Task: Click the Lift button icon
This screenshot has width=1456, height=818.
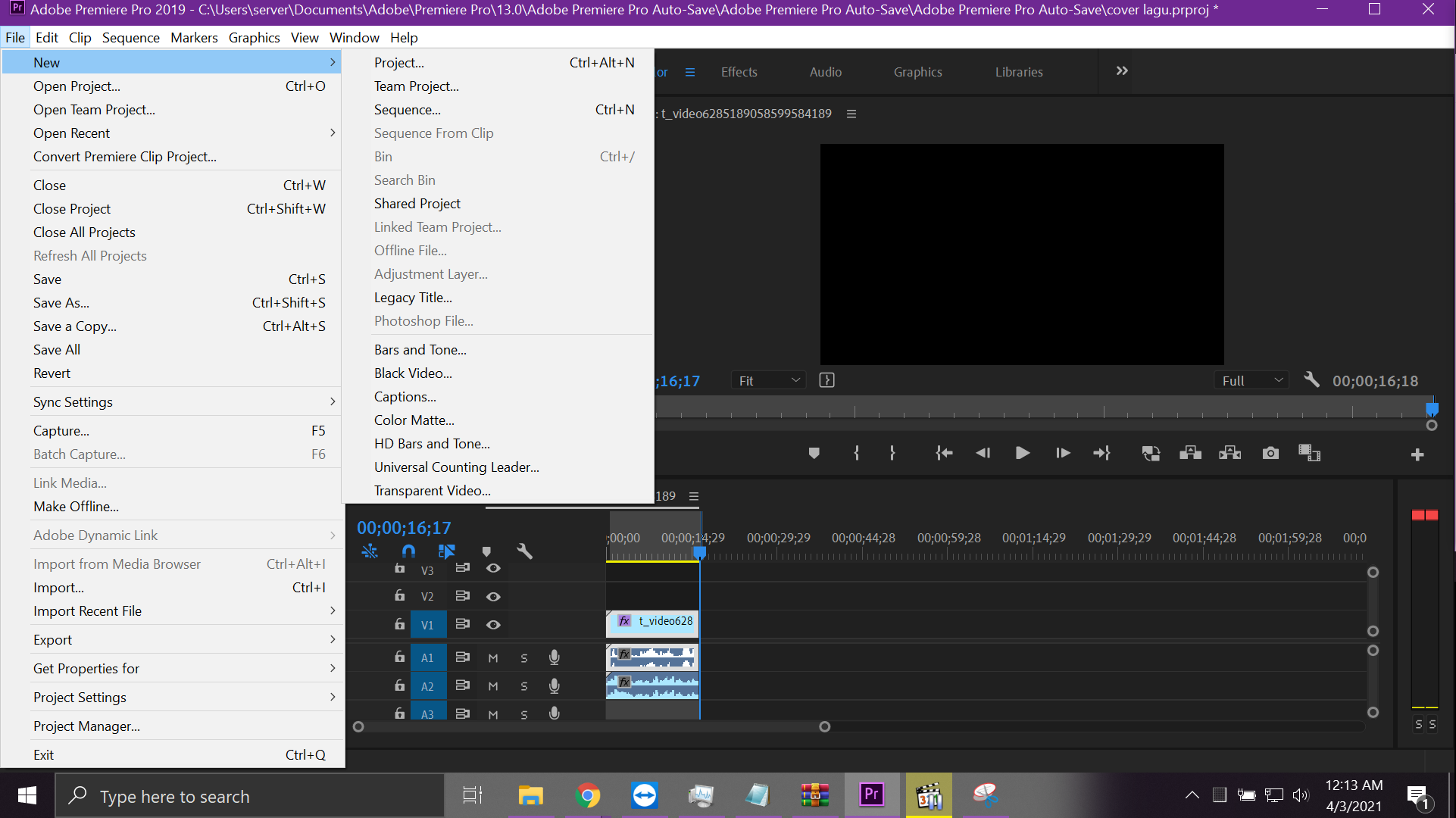Action: tap(1190, 453)
